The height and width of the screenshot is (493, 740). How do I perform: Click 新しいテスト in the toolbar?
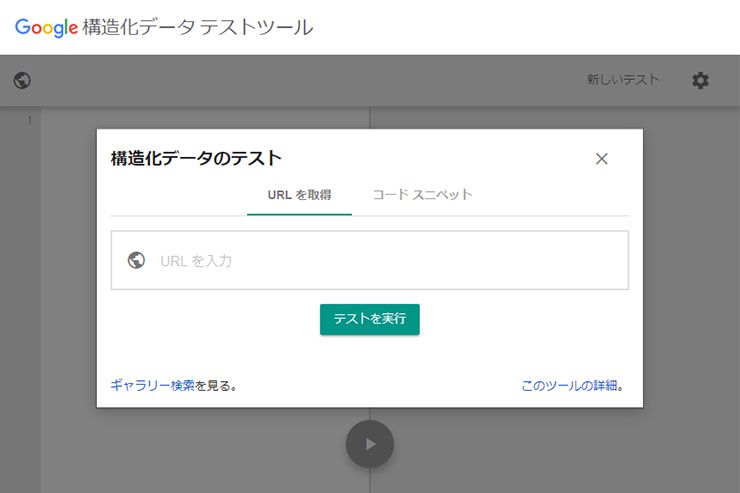coord(622,80)
